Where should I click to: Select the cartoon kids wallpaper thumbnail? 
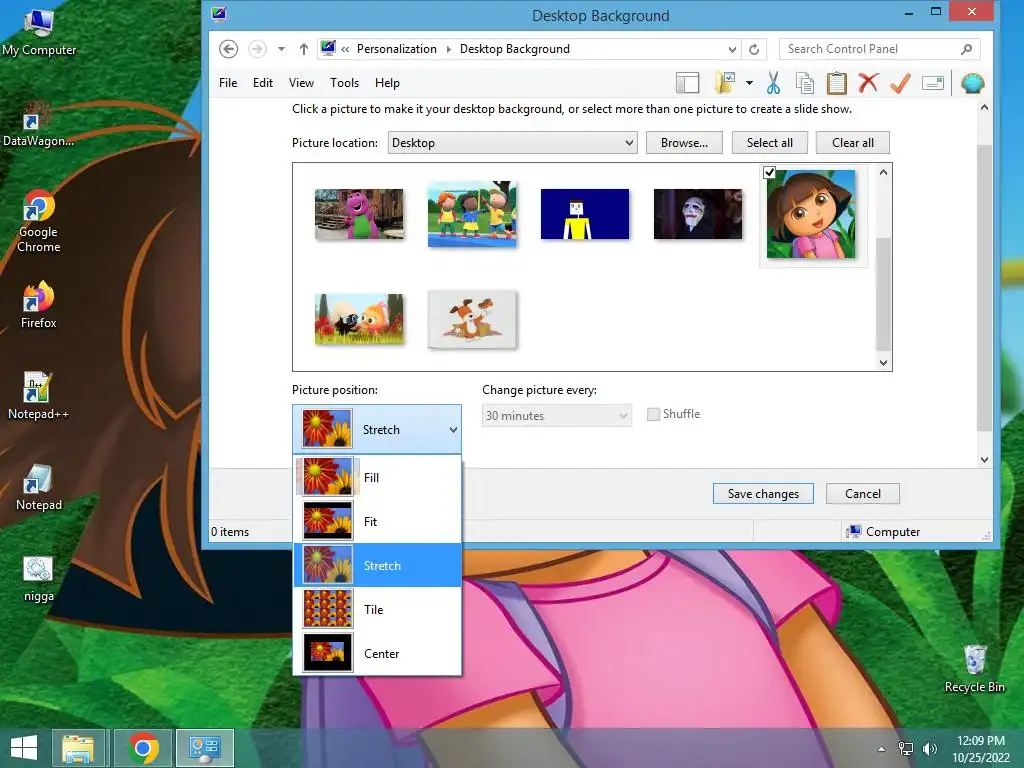(472, 214)
